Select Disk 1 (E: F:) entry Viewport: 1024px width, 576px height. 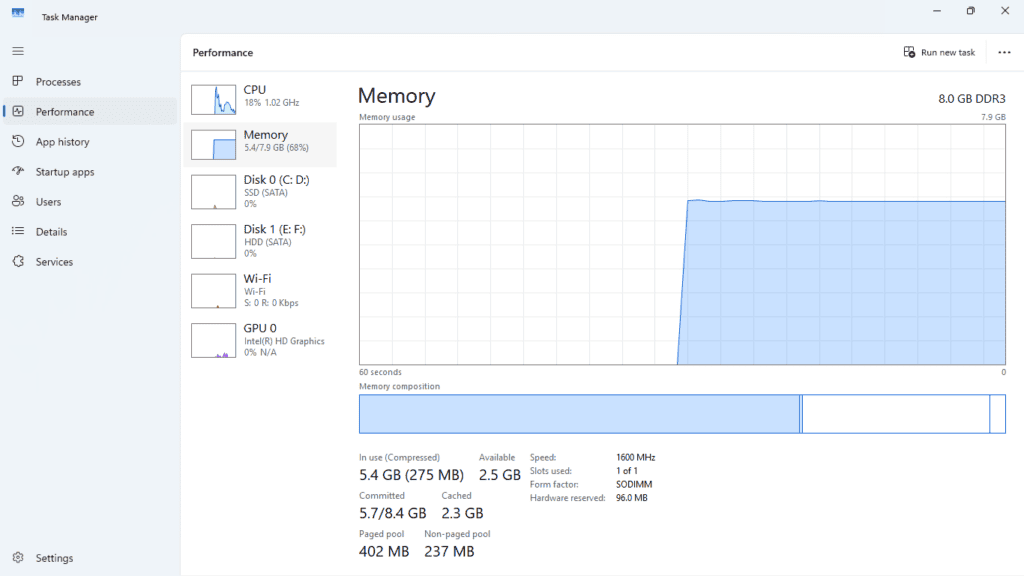pyautogui.click(x=261, y=242)
